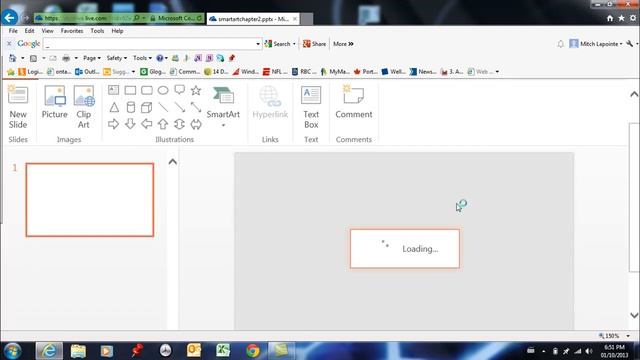Viewport: 640px width, 360px height.
Task: Insert a New Slide
Action: pos(18,107)
